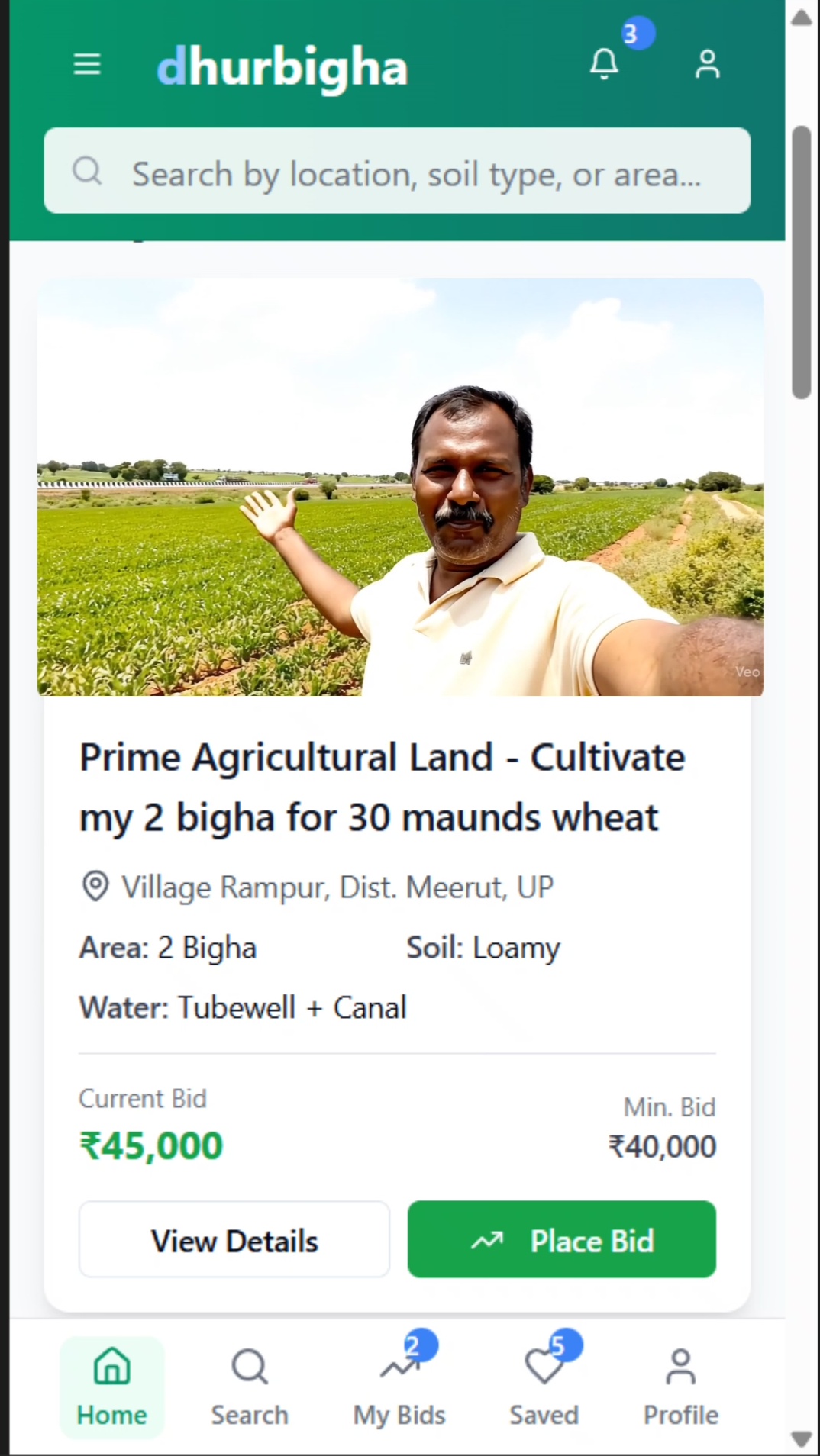820x1456 pixels.
Task: Click the location pin icon beside Village Rampur
Action: [x=95, y=887]
